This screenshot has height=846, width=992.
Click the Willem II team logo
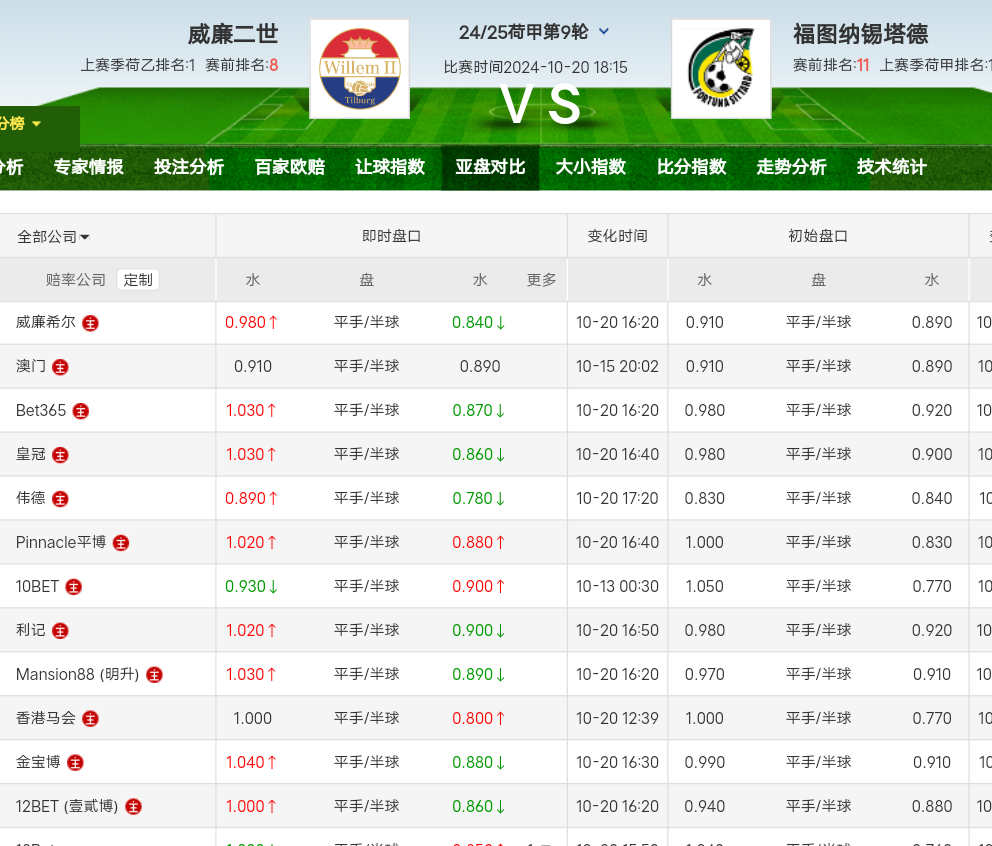pos(359,69)
